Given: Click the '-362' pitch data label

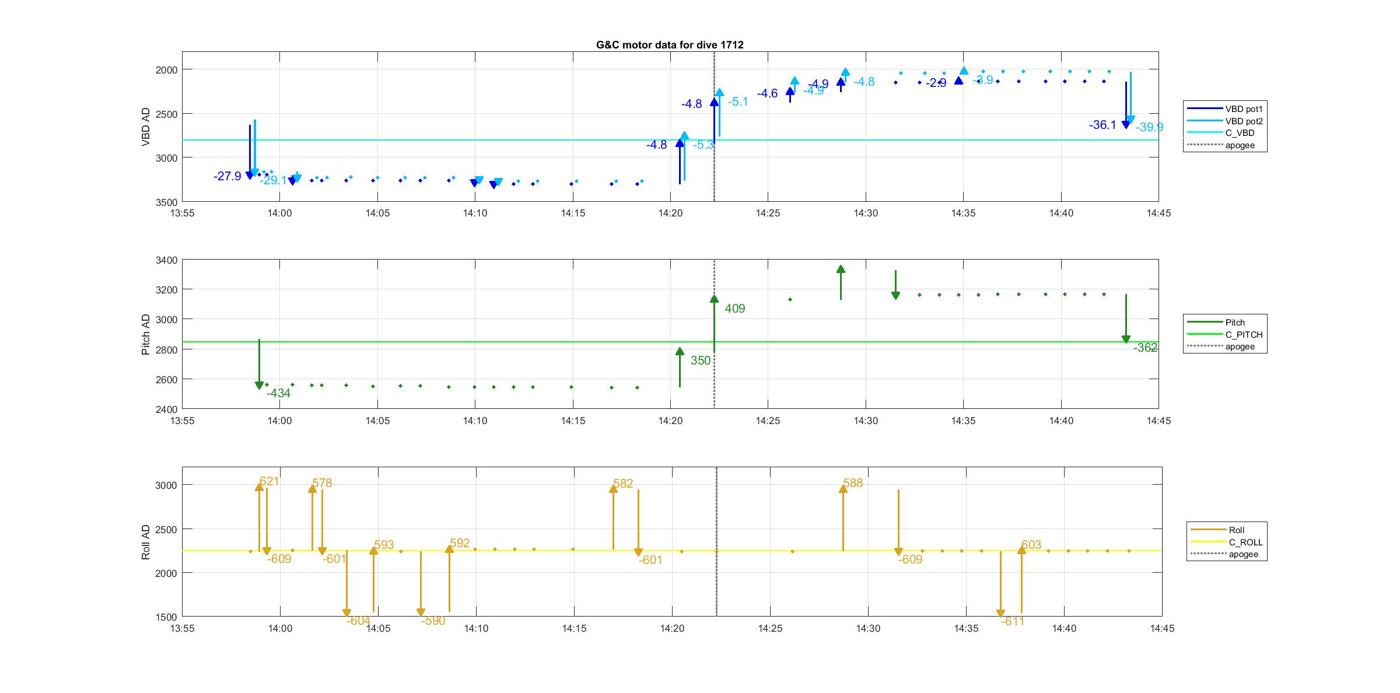Looking at the screenshot, I should 1146,348.
